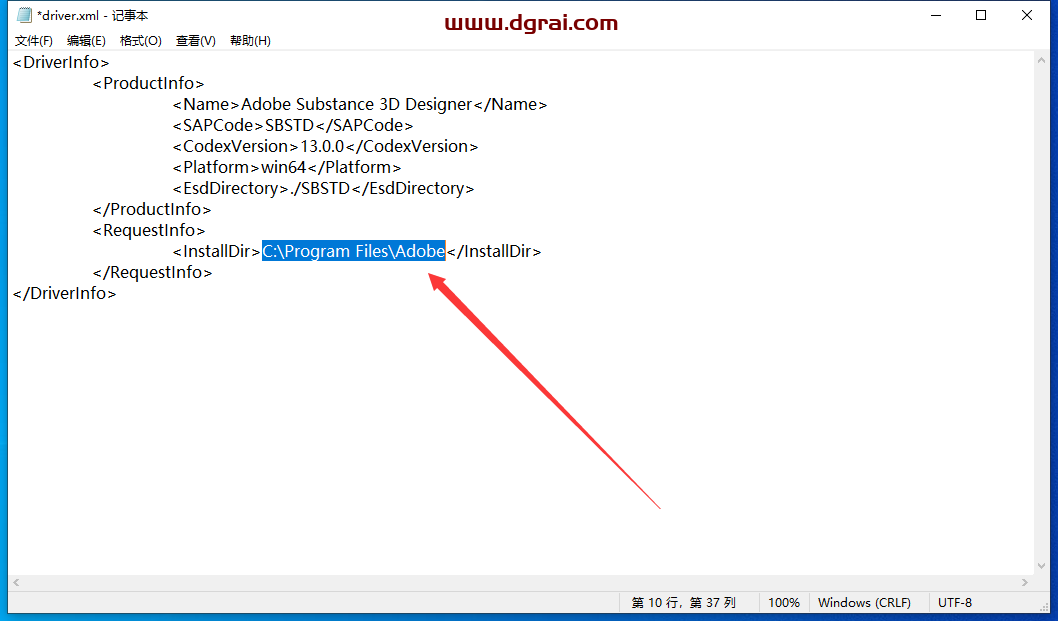This screenshot has height=621, width=1058.
Task: Click the 100% zoom status entry
Action: click(784, 603)
